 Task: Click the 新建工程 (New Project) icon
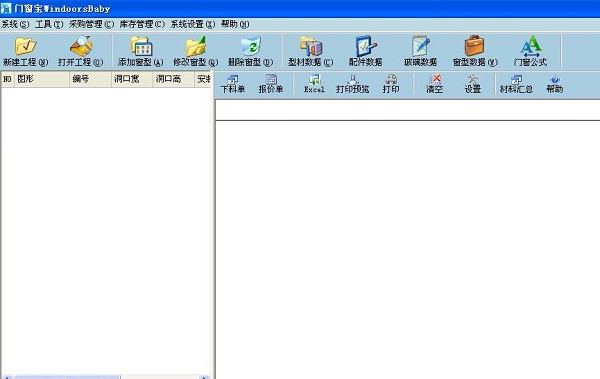click(25, 51)
